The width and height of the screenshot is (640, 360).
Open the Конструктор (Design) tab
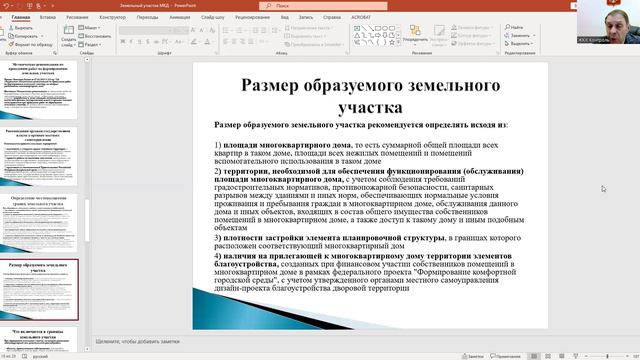tap(112, 17)
